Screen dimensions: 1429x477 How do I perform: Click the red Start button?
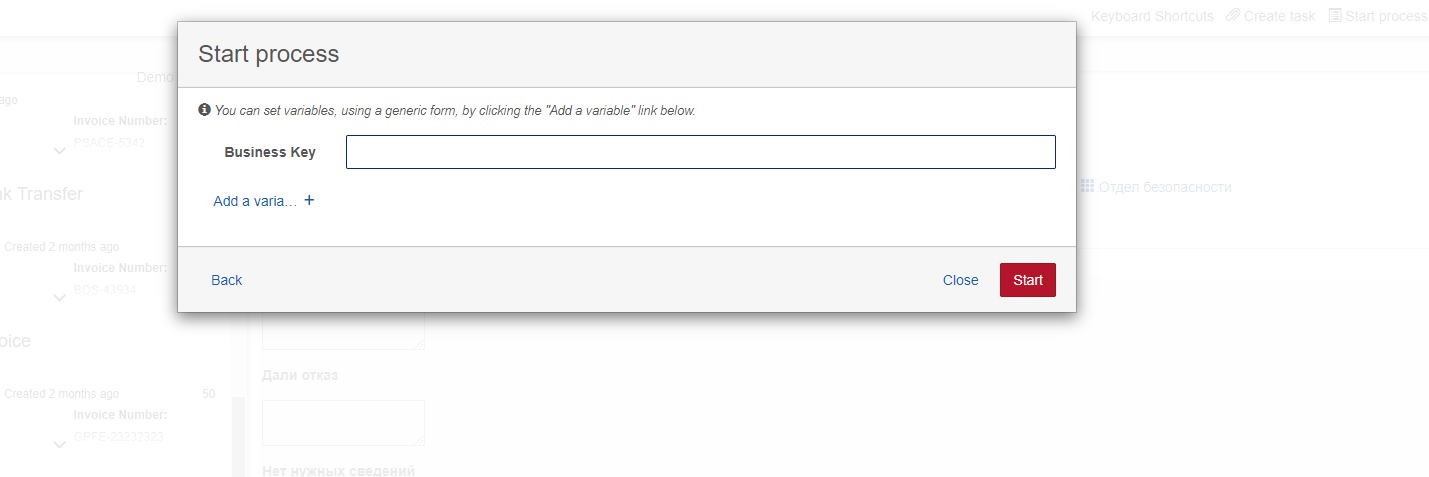coord(1028,280)
